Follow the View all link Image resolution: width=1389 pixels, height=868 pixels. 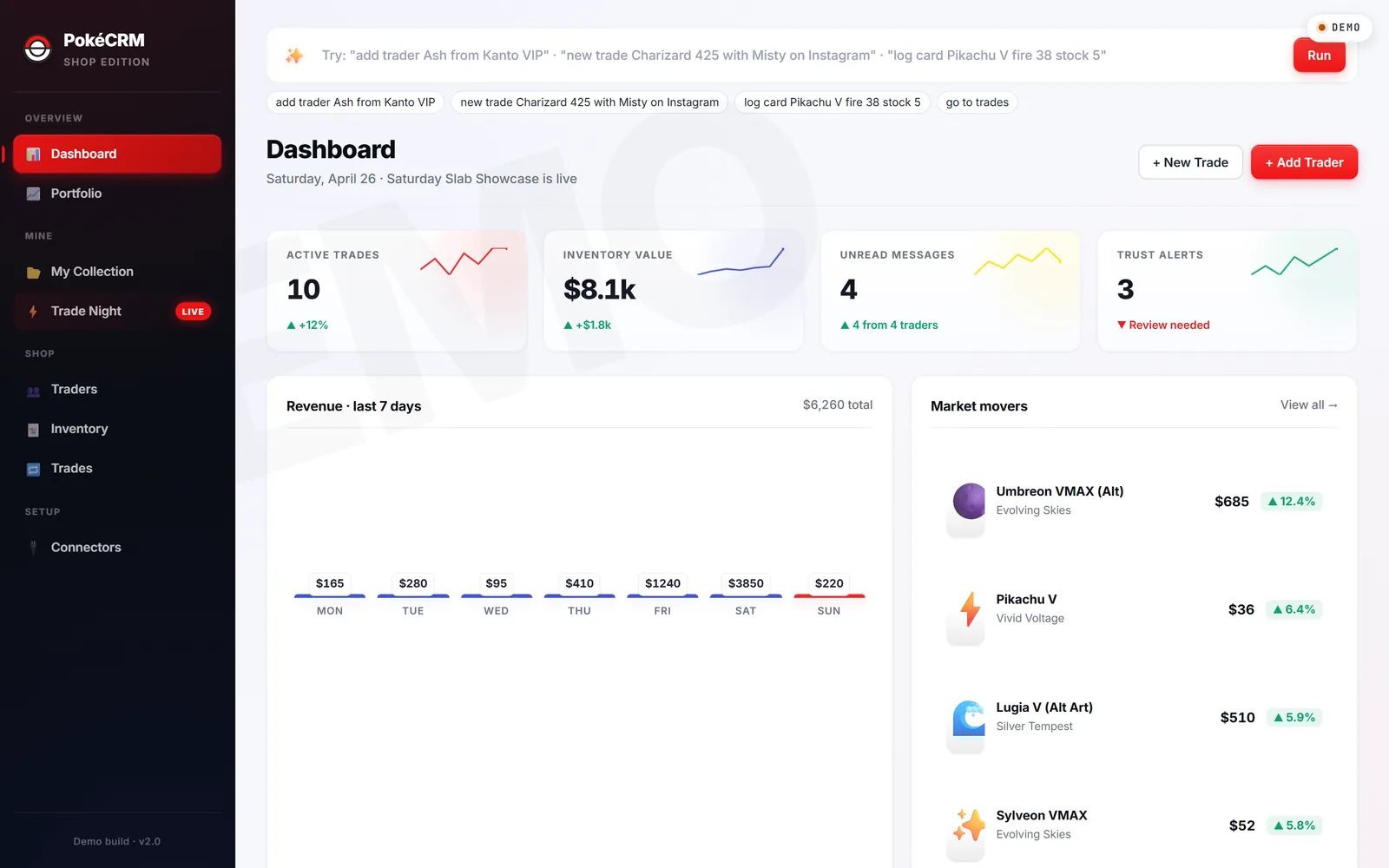click(1308, 405)
